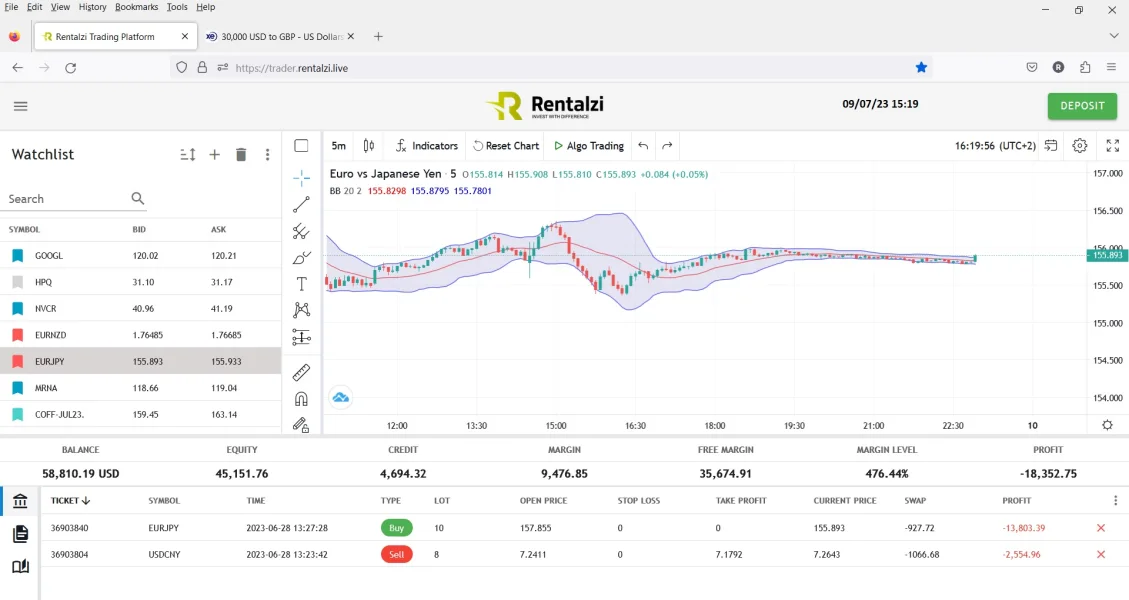1129x600 pixels.
Task: Toggle fullscreen mode for the chart
Action: pos(1113,146)
